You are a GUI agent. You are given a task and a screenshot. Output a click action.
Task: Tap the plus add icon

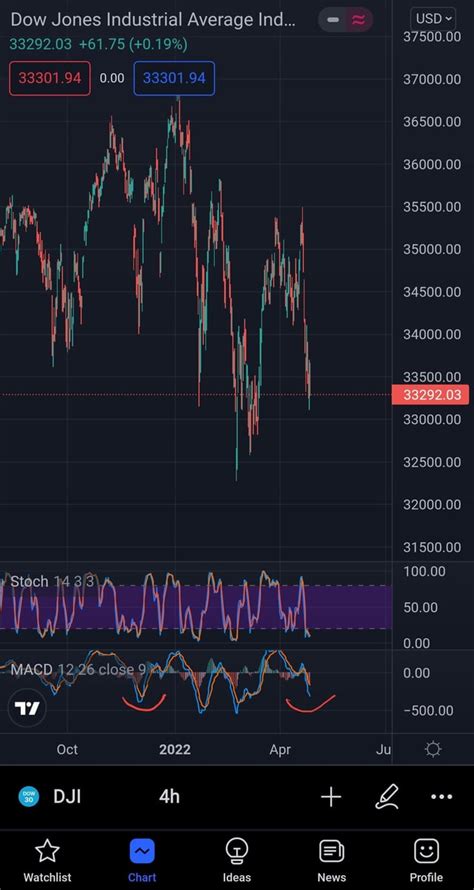(x=331, y=797)
